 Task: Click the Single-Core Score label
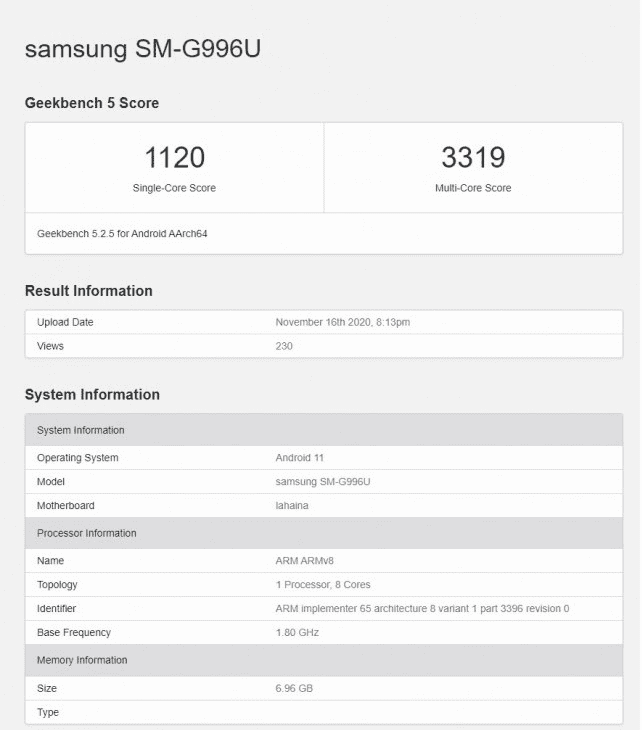click(174, 188)
